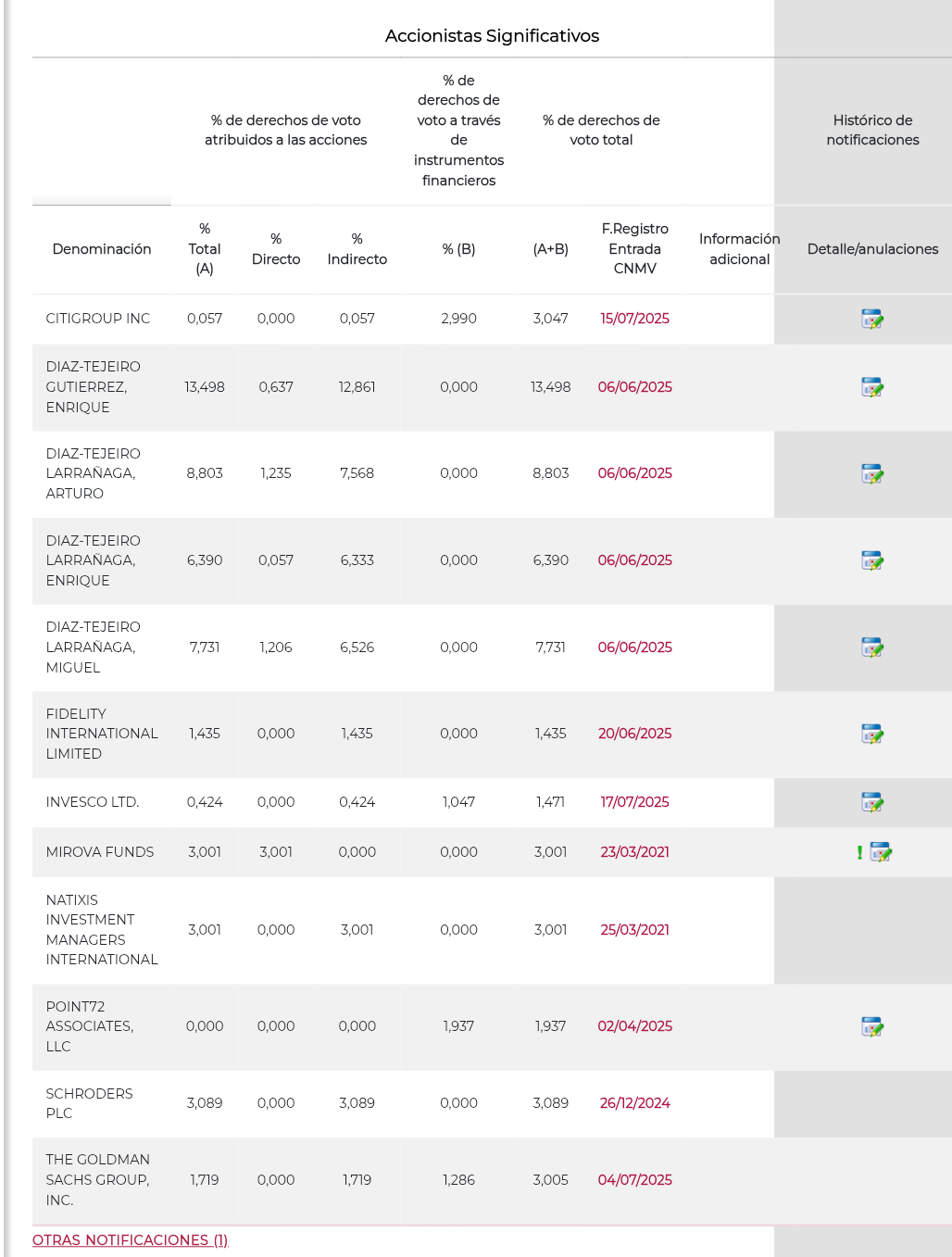952x1257 pixels.
Task: Open OTRAS NOTIFICACIONES (1) link
Action: pos(130,1239)
